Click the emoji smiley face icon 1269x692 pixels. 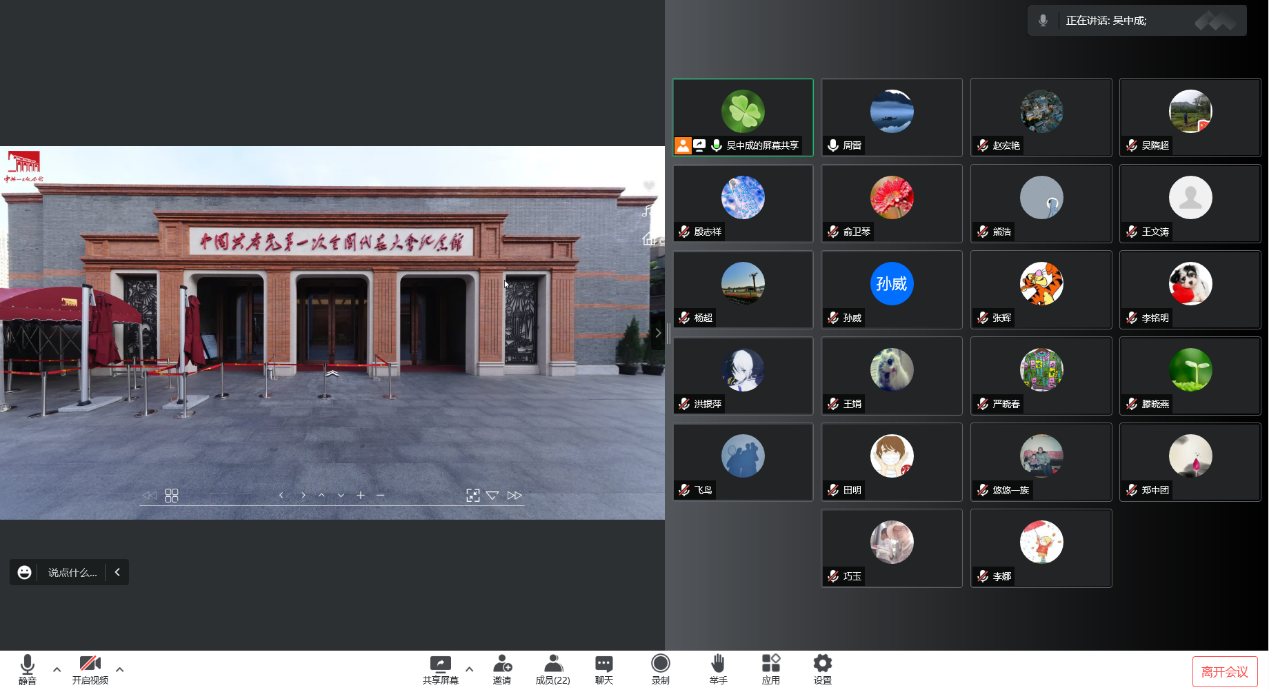click(x=25, y=572)
